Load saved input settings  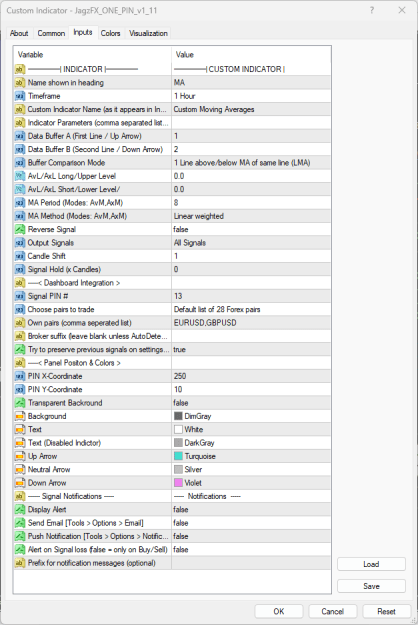coord(371,564)
